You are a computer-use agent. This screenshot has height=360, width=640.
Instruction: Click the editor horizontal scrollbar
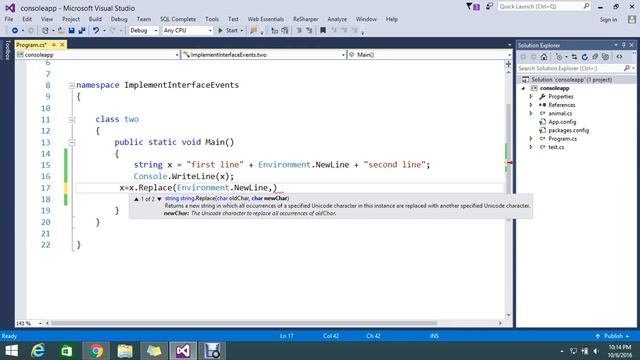[243, 323]
